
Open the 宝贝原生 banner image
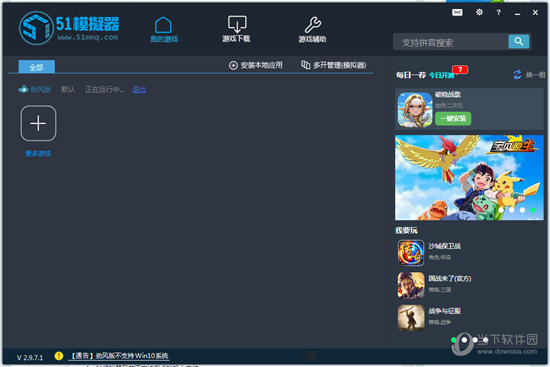[x=469, y=178]
